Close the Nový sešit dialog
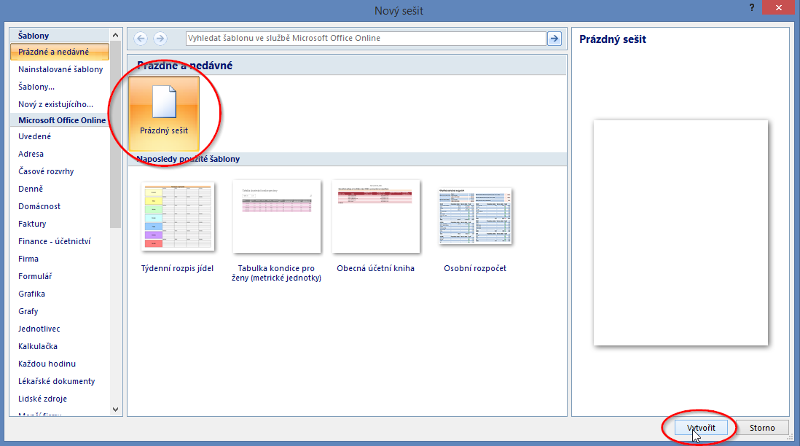This screenshot has height=446, width=800. click(x=779, y=8)
